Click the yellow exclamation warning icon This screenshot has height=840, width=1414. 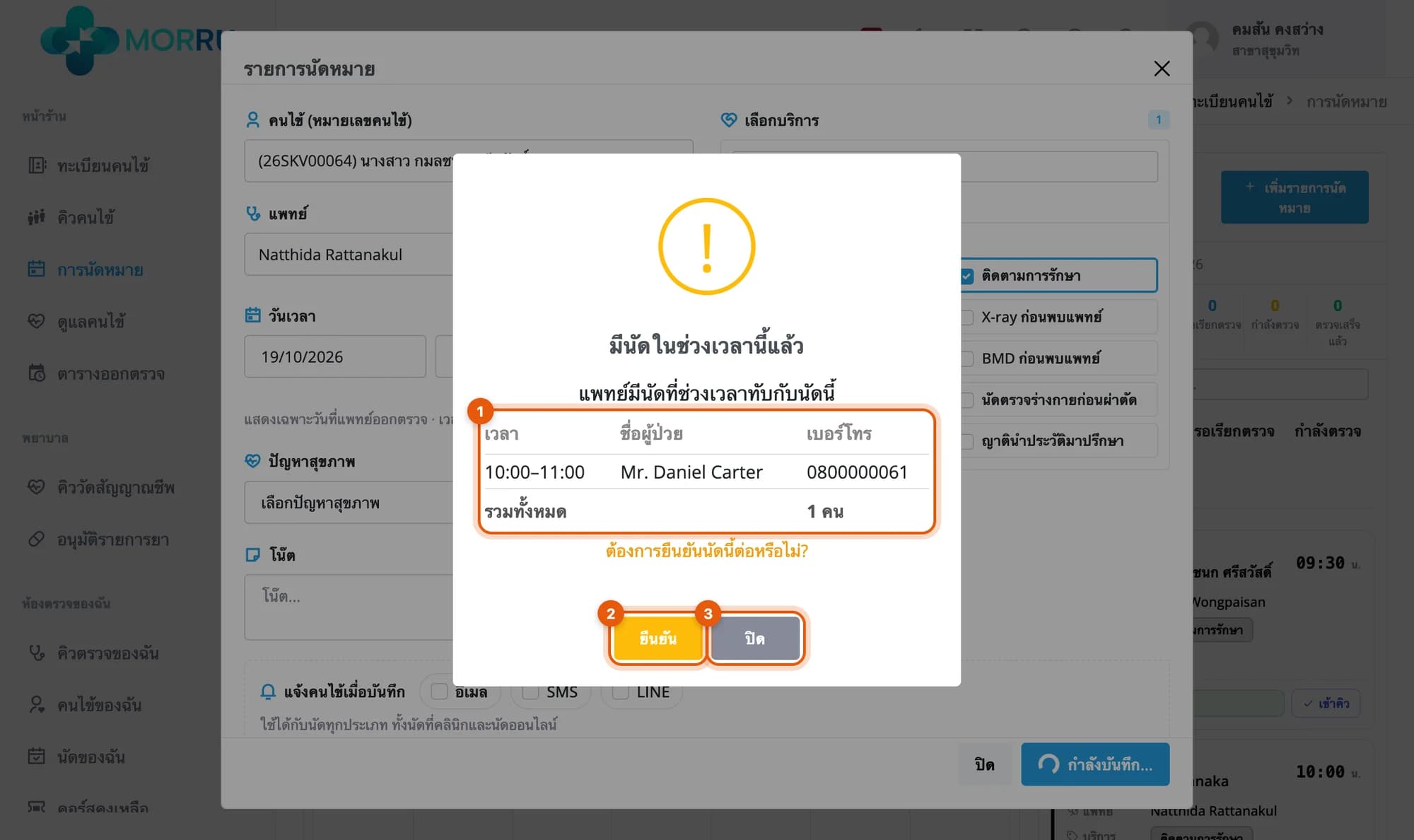point(706,246)
